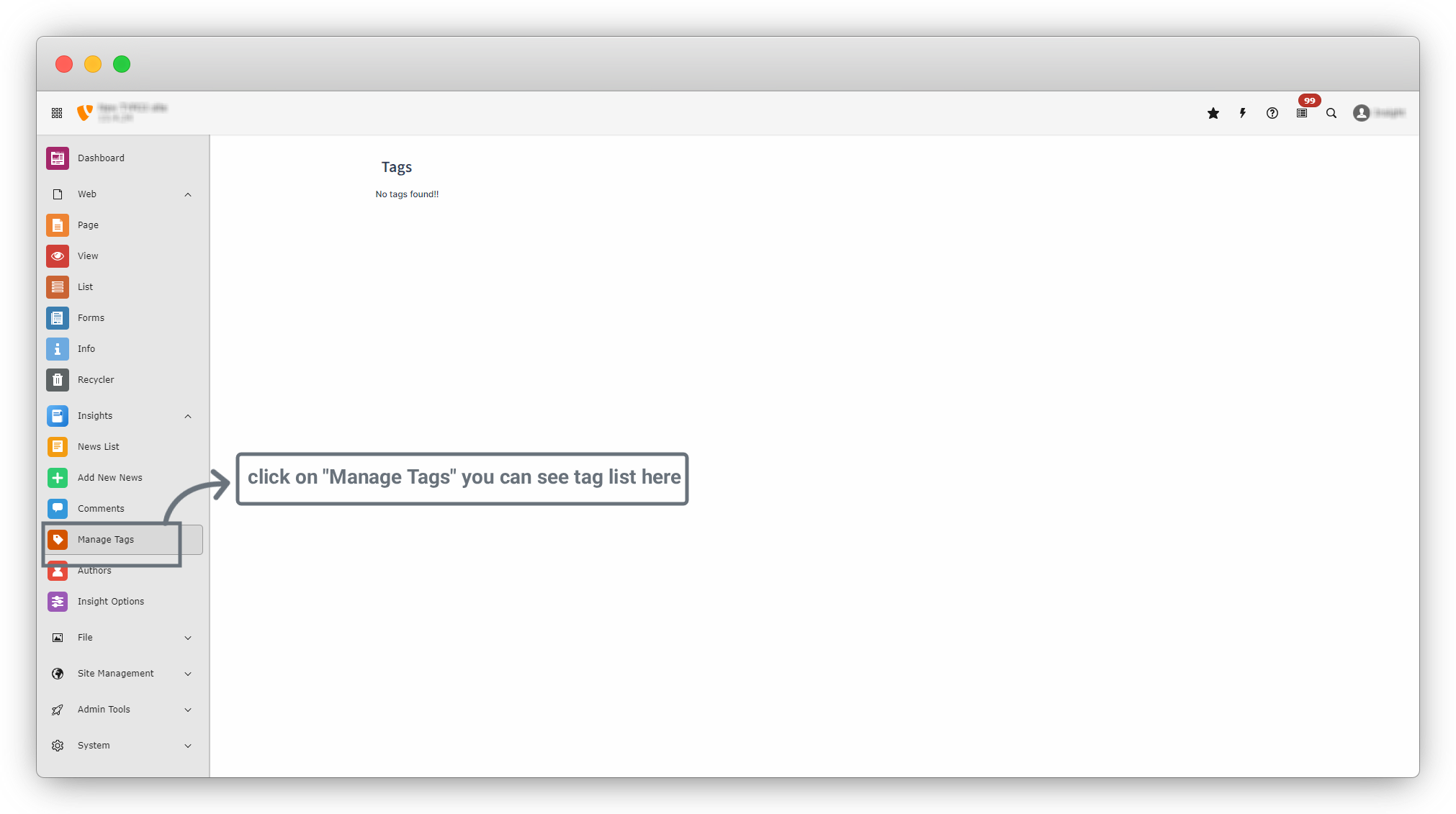Expand the Admin Tools section
This screenshot has height=814, width=1456.
tap(188, 710)
